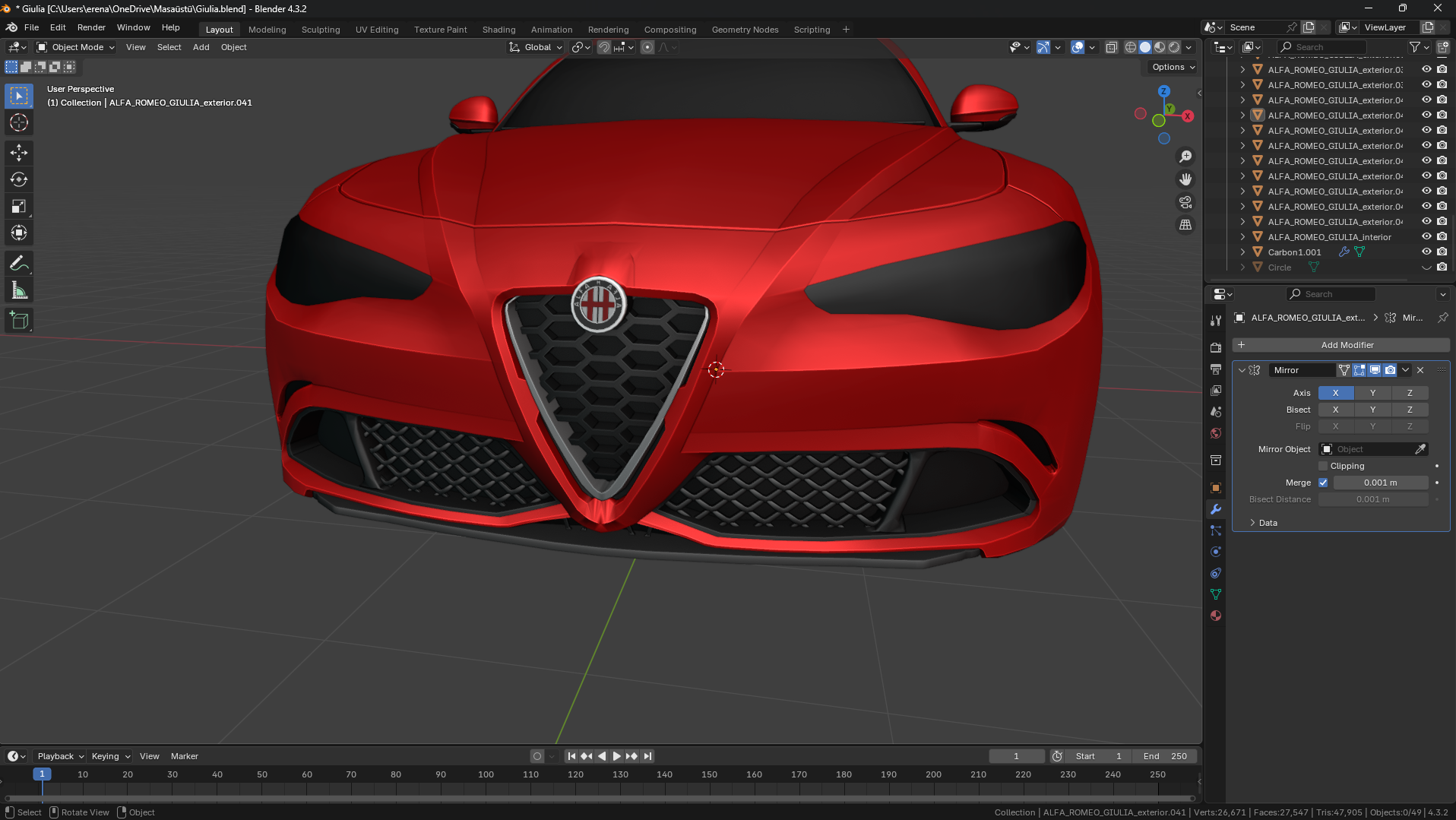Play the animation forward
1456x820 pixels.
pyautogui.click(x=616, y=756)
